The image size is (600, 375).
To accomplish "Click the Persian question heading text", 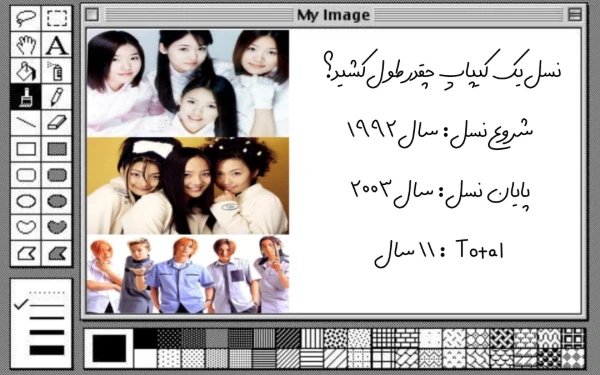I will point(442,69).
